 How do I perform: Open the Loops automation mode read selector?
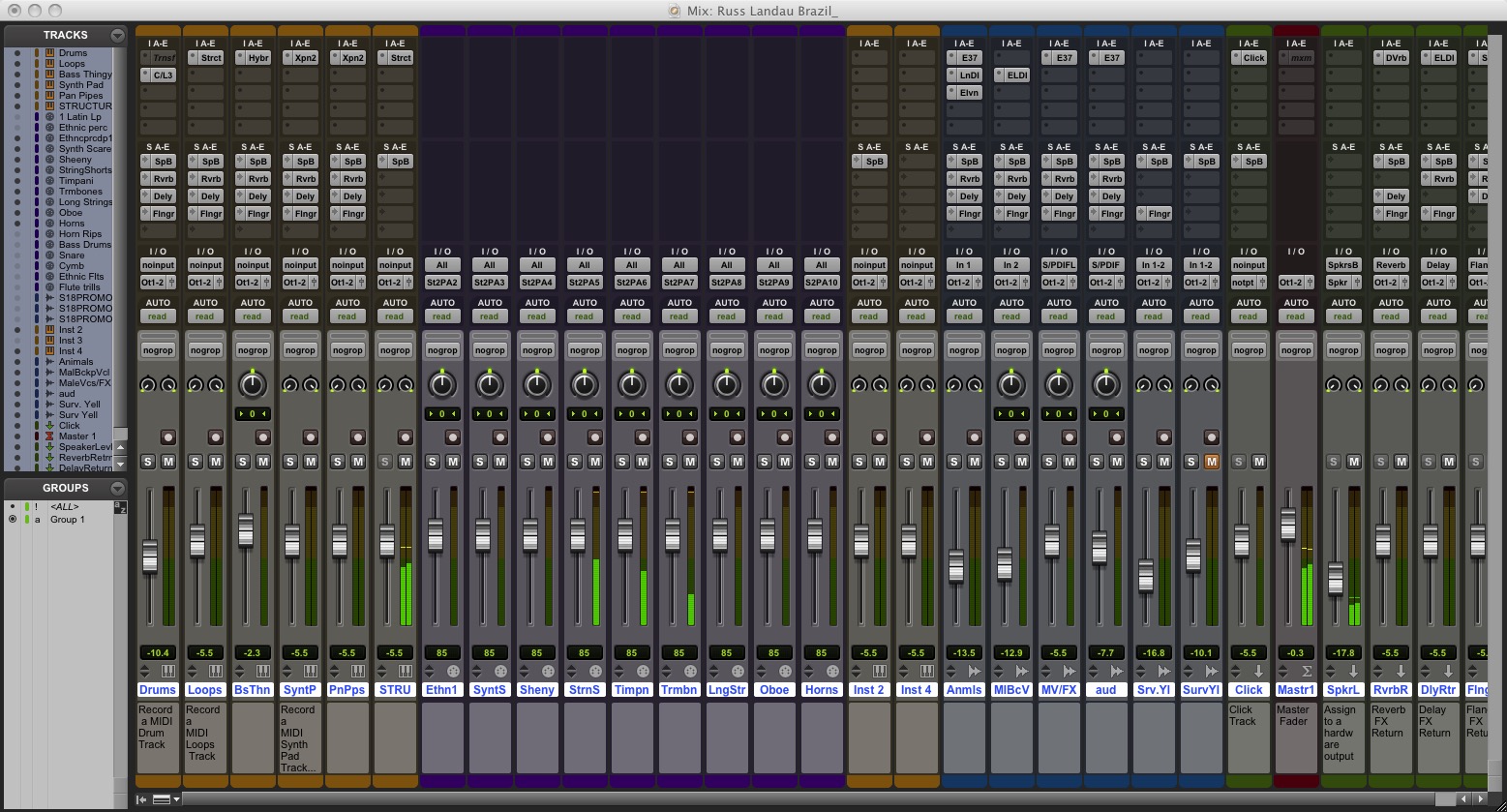[x=205, y=316]
